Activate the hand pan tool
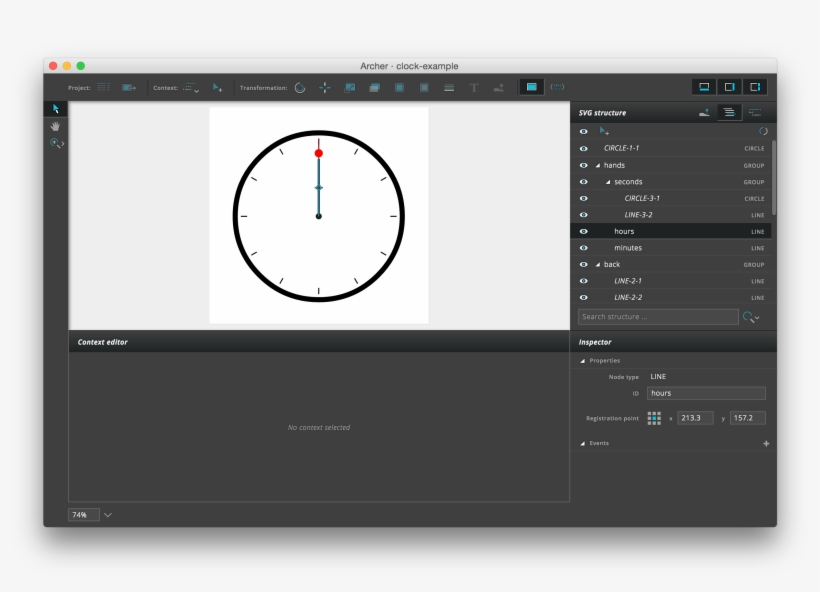The image size is (820, 592). (x=56, y=126)
